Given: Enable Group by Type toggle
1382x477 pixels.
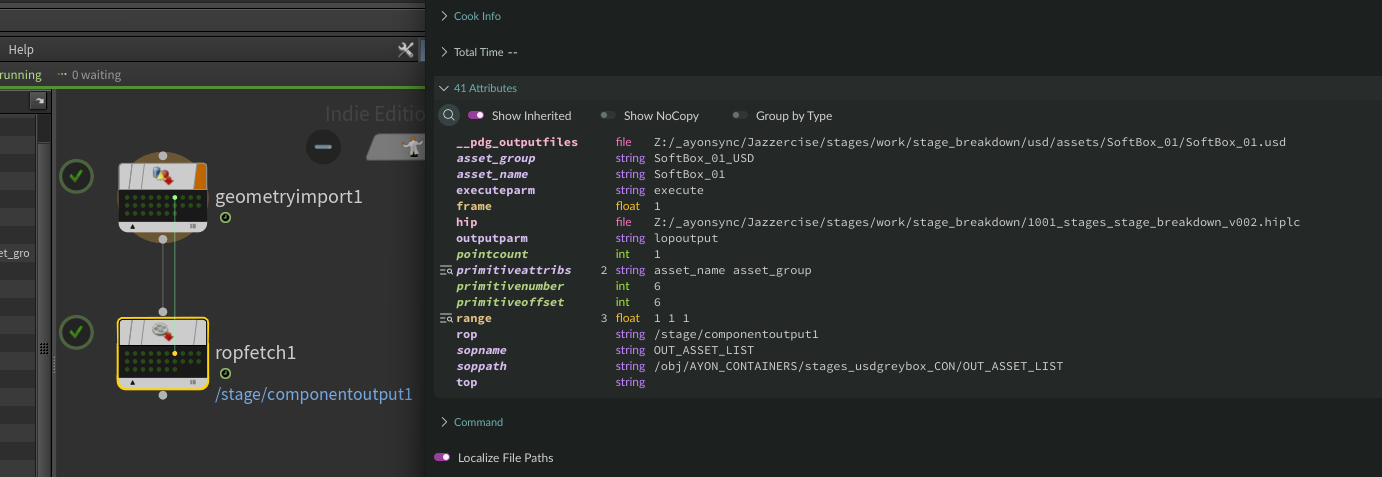Looking at the screenshot, I should coord(739,116).
